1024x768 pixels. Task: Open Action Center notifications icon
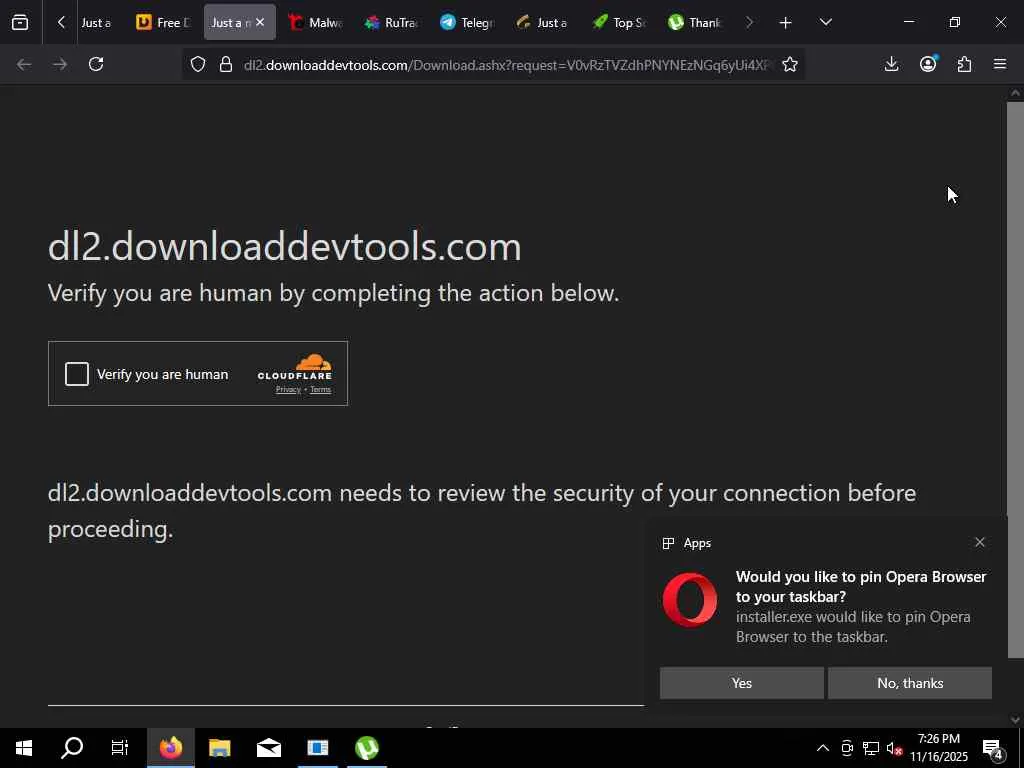993,748
